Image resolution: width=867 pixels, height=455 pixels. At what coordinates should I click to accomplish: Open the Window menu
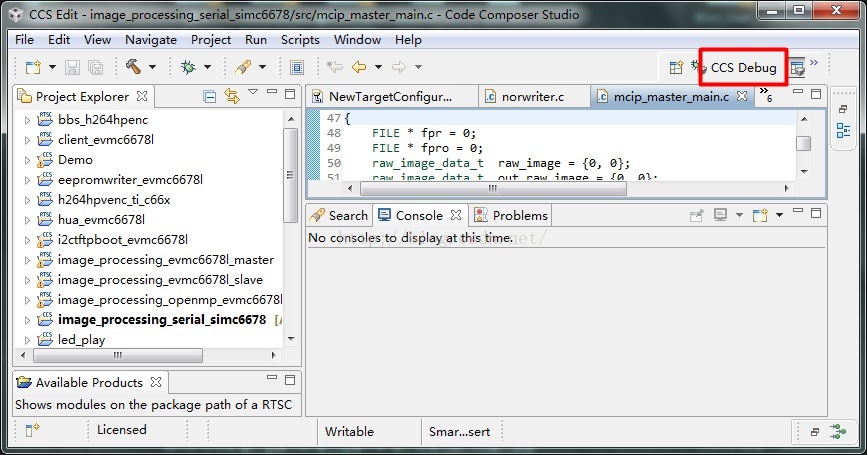[357, 40]
